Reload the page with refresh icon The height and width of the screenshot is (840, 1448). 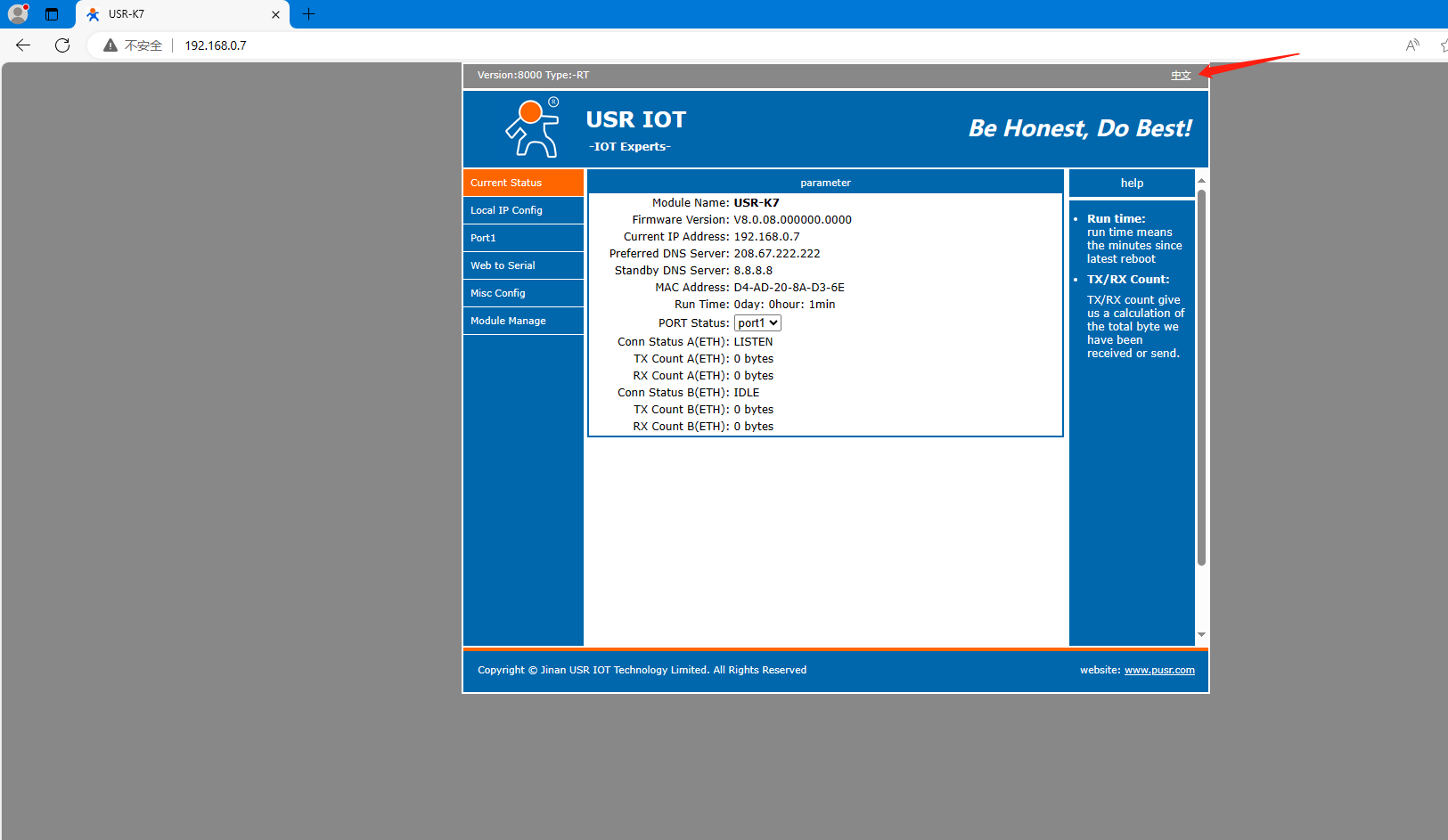pyautogui.click(x=62, y=45)
